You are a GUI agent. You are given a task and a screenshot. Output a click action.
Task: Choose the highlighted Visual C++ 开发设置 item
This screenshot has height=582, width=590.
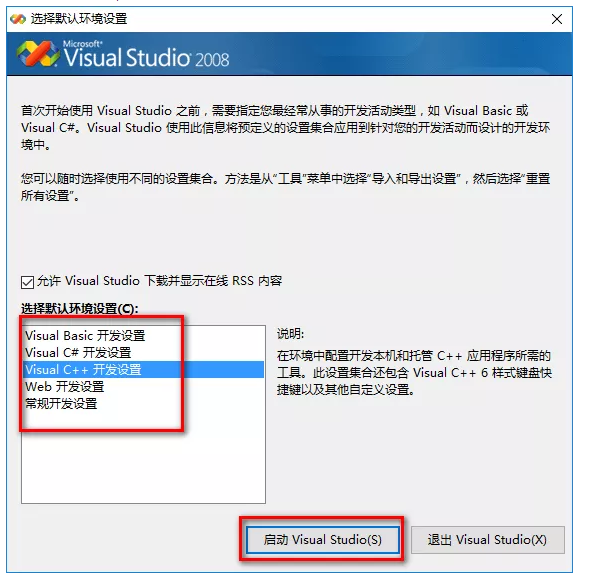(x=143, y=369)
